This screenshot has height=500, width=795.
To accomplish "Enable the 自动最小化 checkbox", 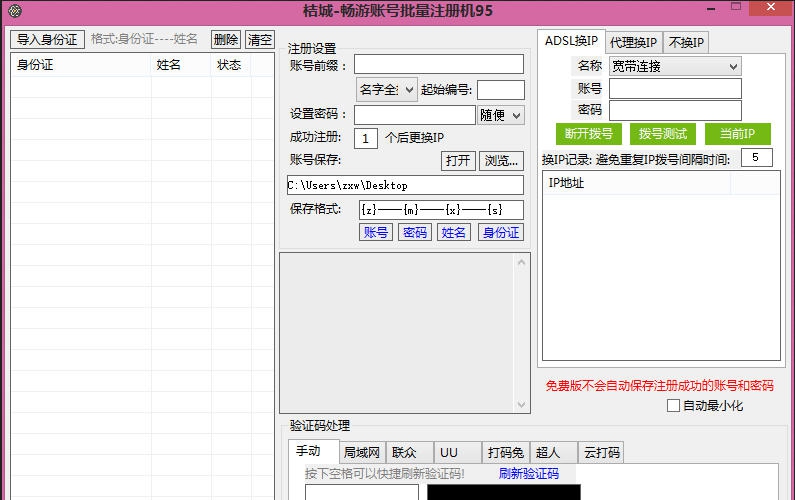I will (673, 406).
